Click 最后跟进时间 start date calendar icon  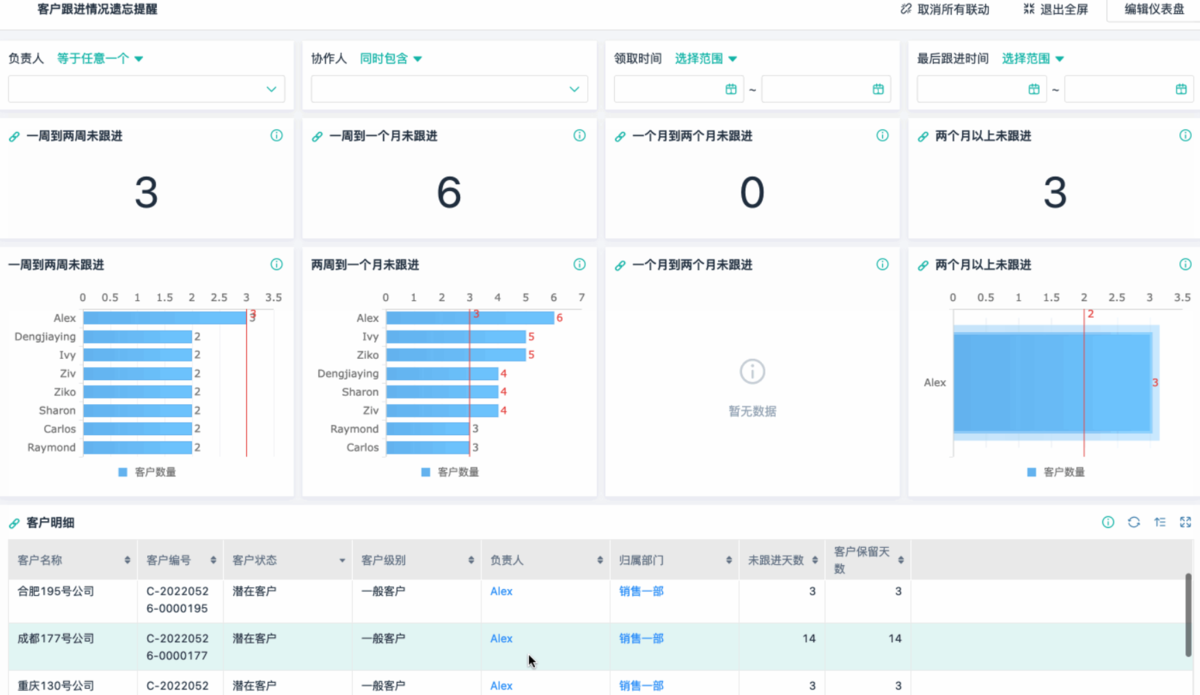1034,89
